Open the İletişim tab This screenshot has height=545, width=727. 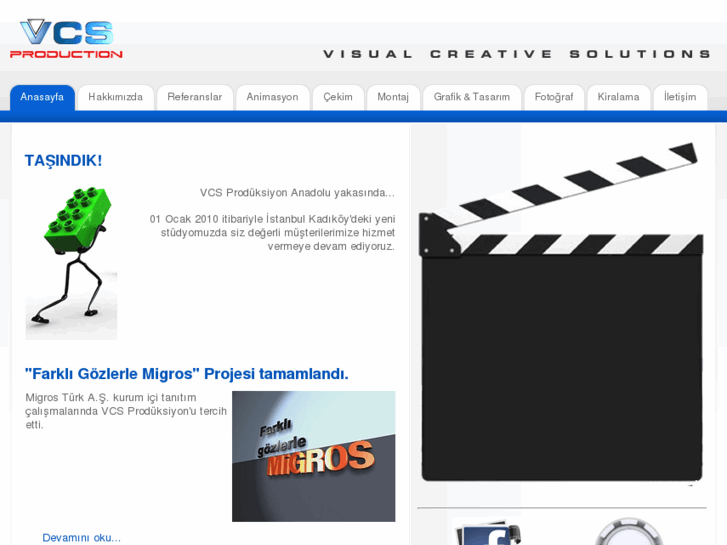coord(680,97)
